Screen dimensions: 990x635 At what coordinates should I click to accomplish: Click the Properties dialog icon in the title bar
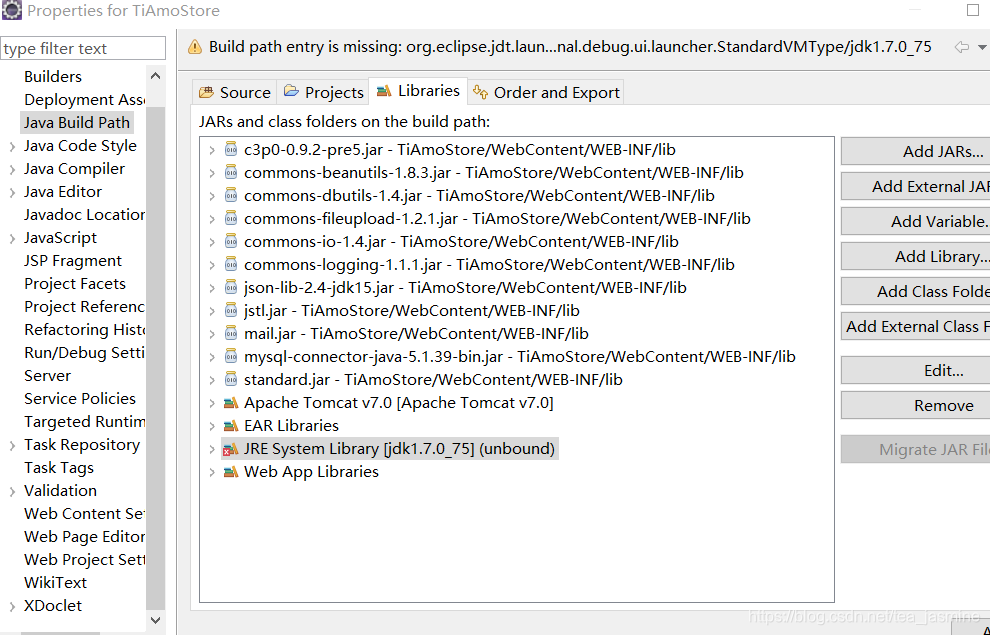click(x=14, y=10)
